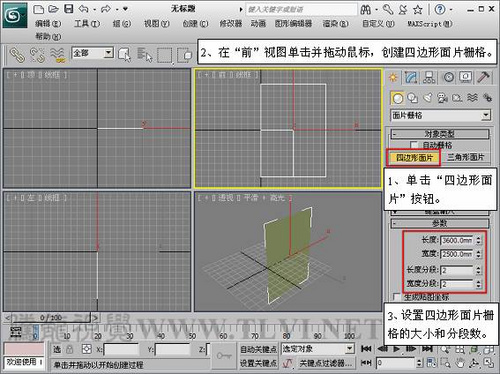Open the 3ds Max application menu logo
This screenshot has width=500, height=374.
pos(15,16)
